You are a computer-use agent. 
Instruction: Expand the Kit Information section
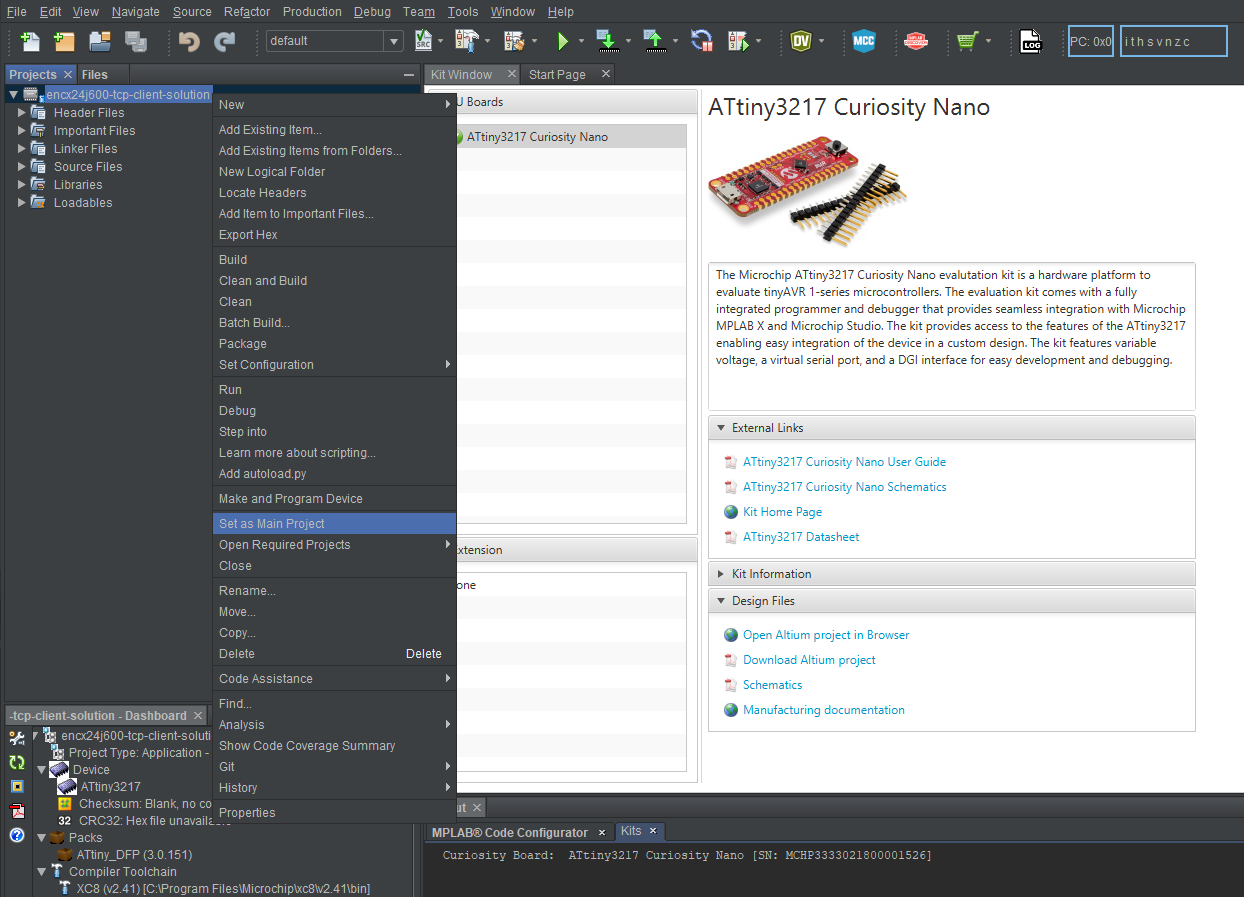point(720,574)
